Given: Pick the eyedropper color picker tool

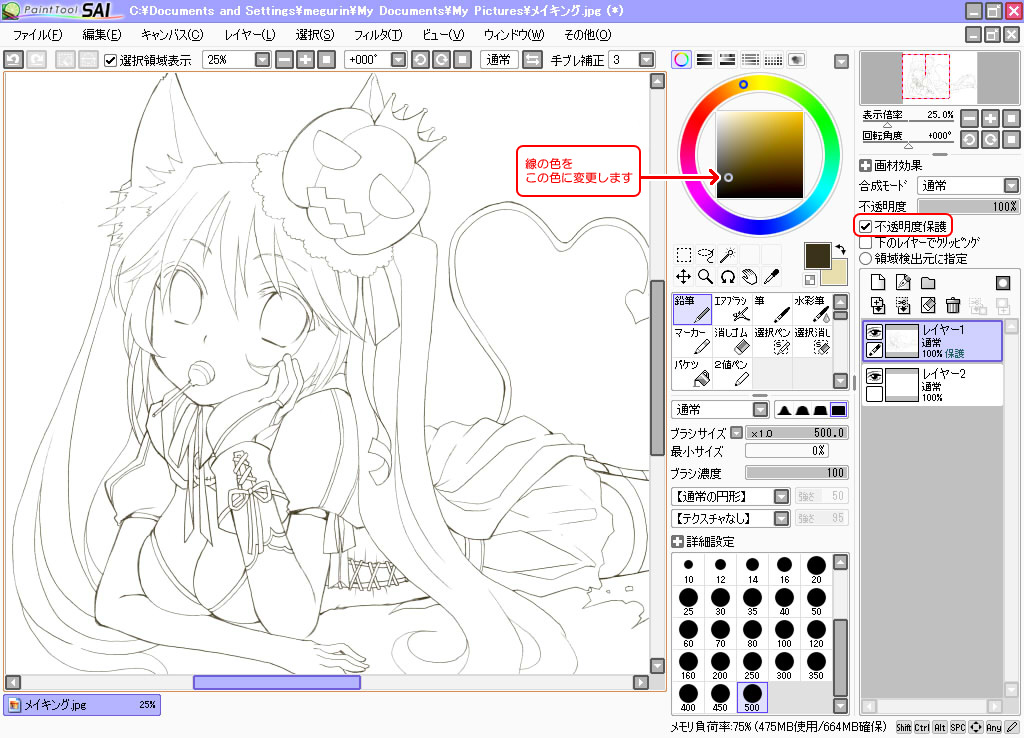Looking at the screenshot, I should pyautogui.click(x=772, y=277).
